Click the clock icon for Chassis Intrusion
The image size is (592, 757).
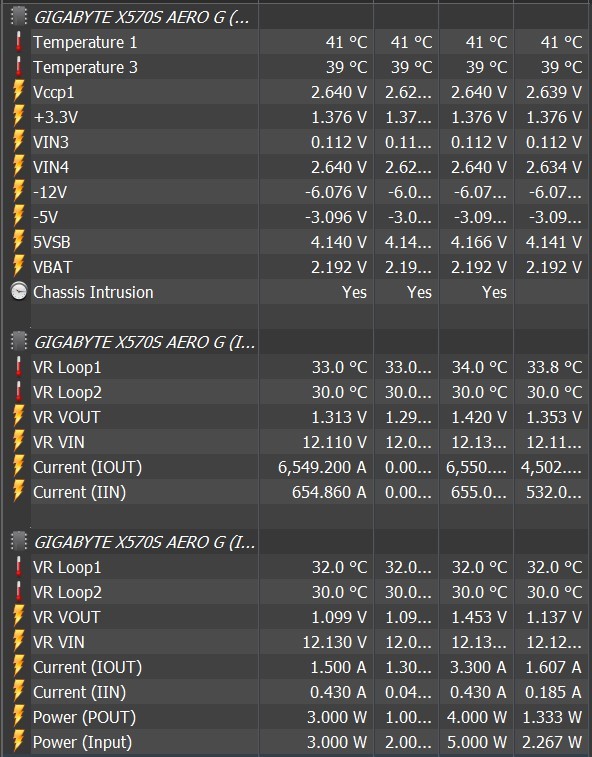19,292
